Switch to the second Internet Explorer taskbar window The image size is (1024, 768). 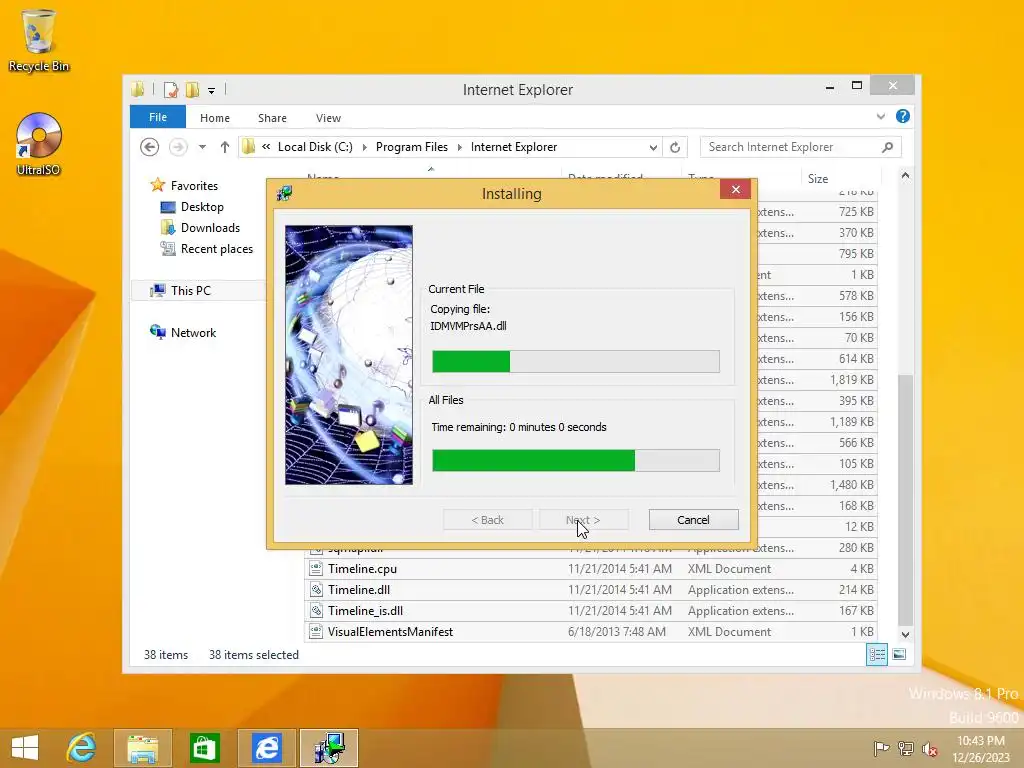pos(266,748)
